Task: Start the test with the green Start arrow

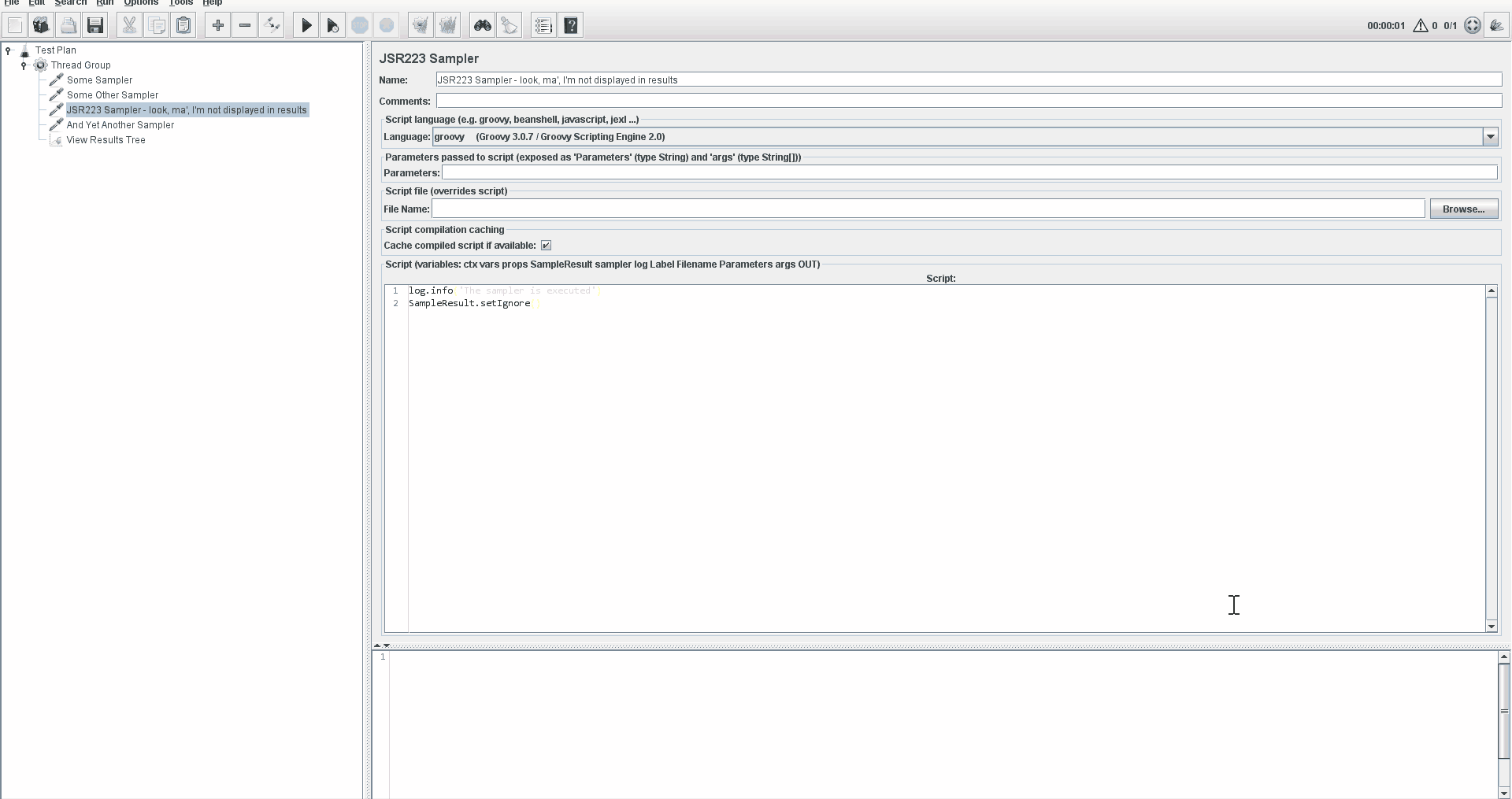Action: pyautogui.click(x=306, y=24)
